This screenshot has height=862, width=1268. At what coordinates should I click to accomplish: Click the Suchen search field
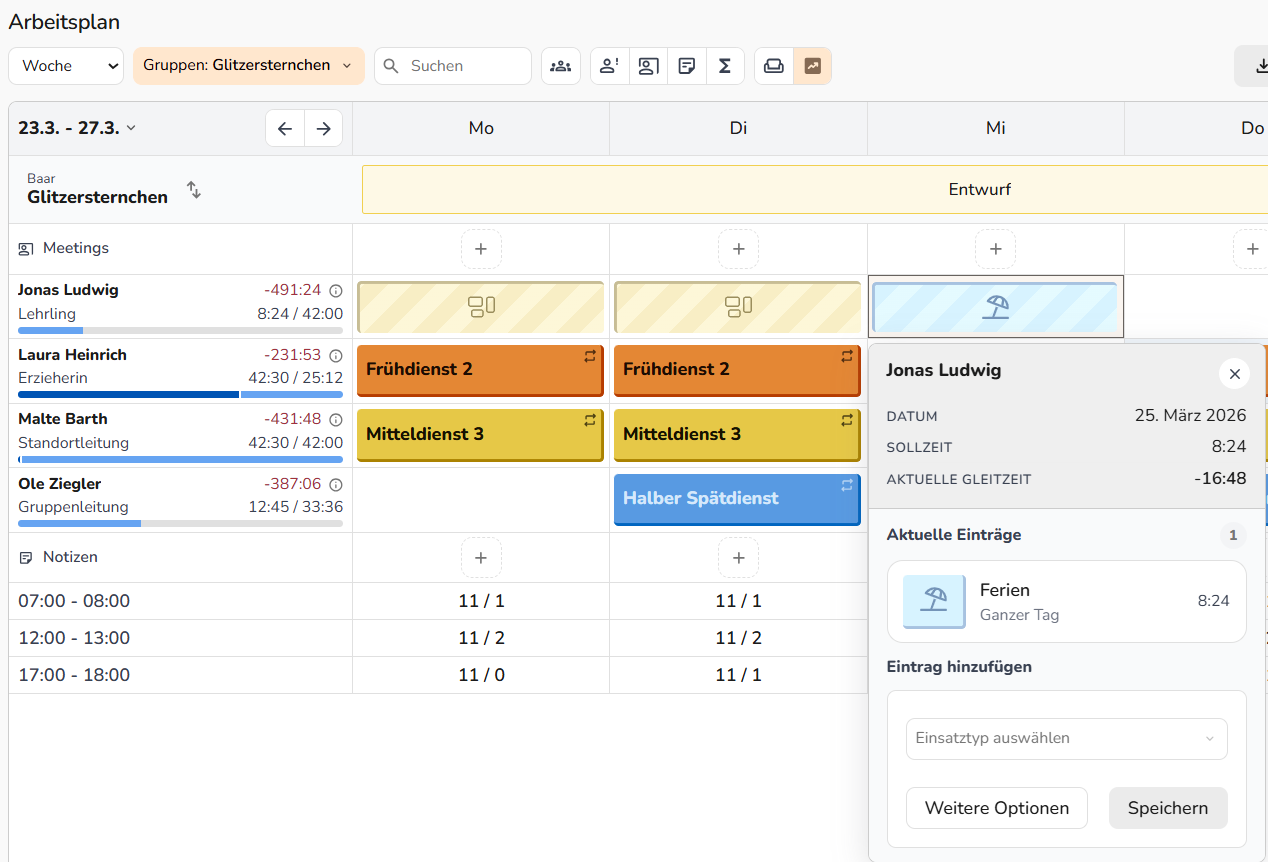pyautogui.click(x=464, y=66)
